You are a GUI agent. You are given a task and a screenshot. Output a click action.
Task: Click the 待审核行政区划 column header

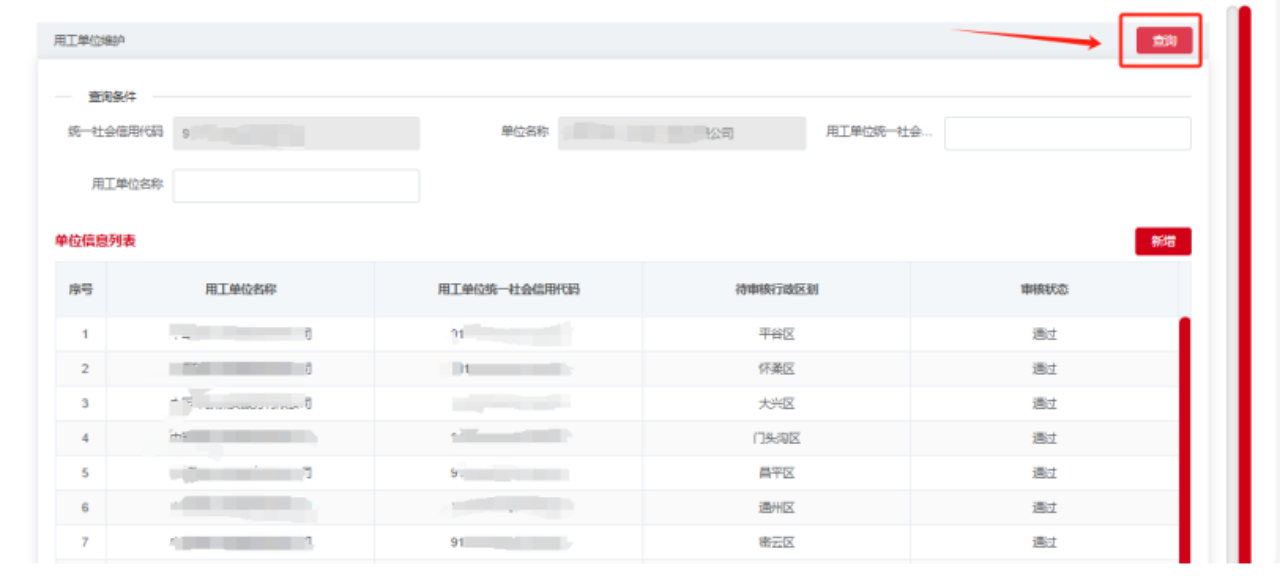point(776,289)
